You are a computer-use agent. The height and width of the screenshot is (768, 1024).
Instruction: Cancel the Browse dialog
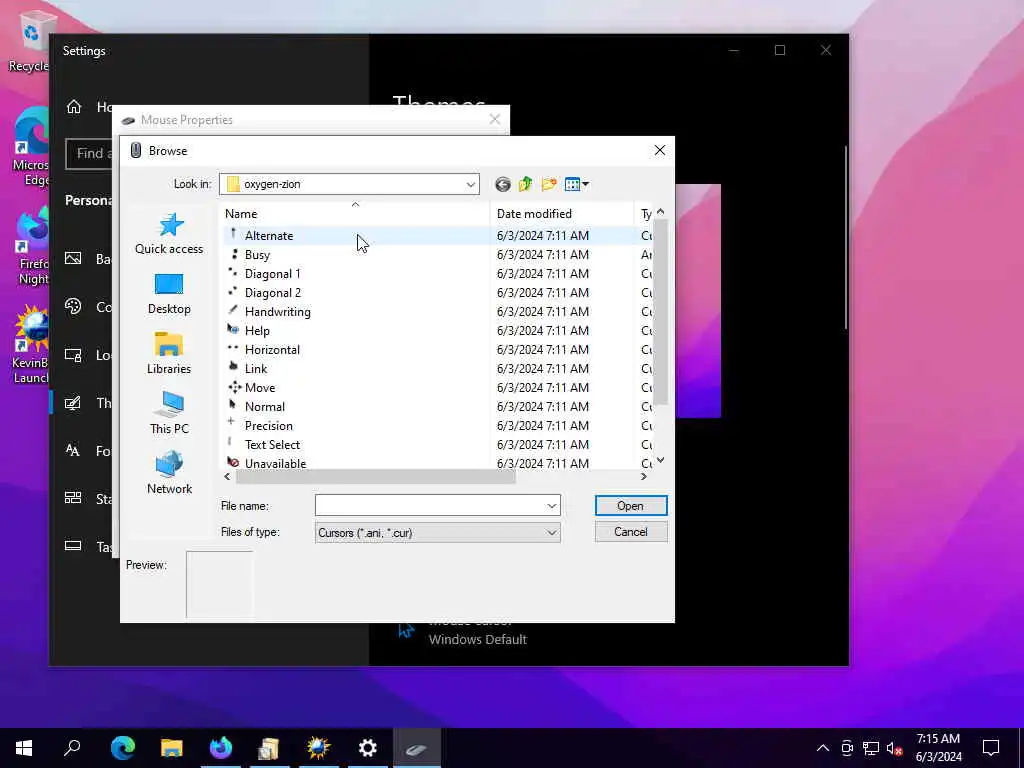click(631, 532)
